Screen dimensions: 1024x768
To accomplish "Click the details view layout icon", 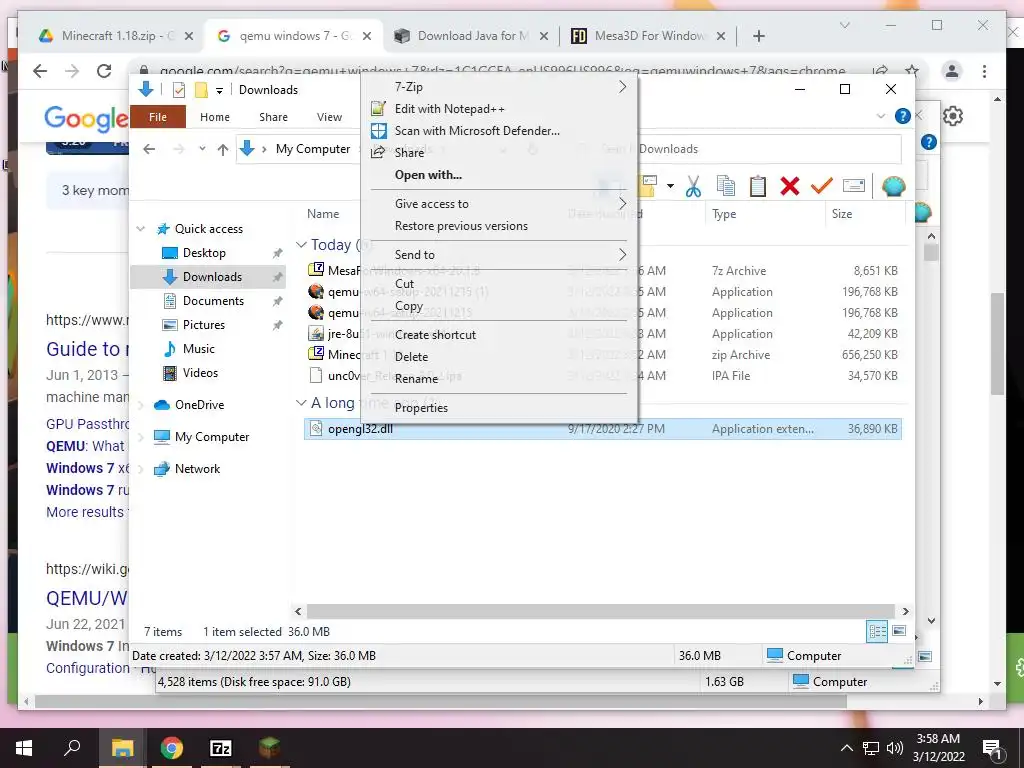I will click(x=877, y=631).
